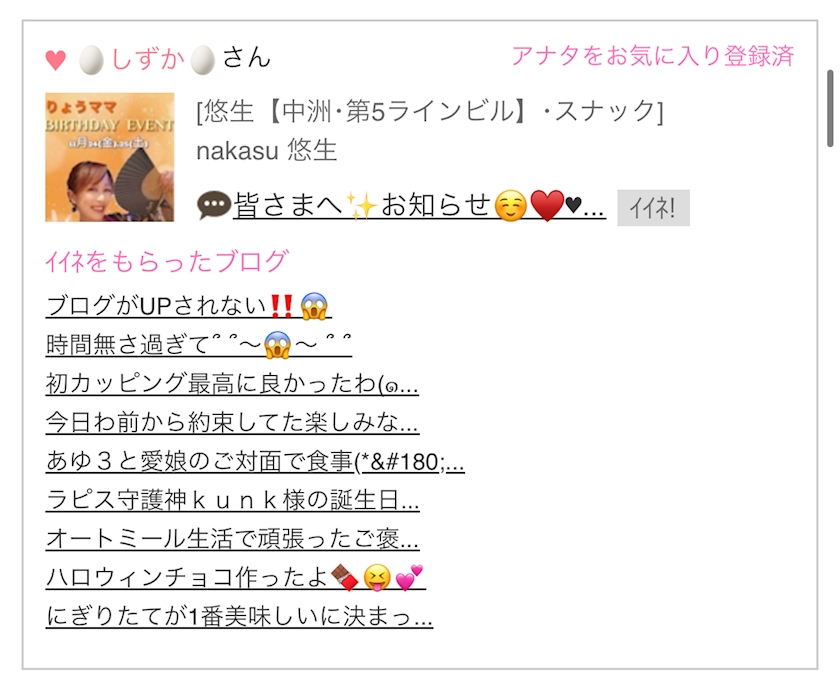Click the pink heart icon beside しずか
This screenshot has width=840, height=688.
tap(55, 59)
